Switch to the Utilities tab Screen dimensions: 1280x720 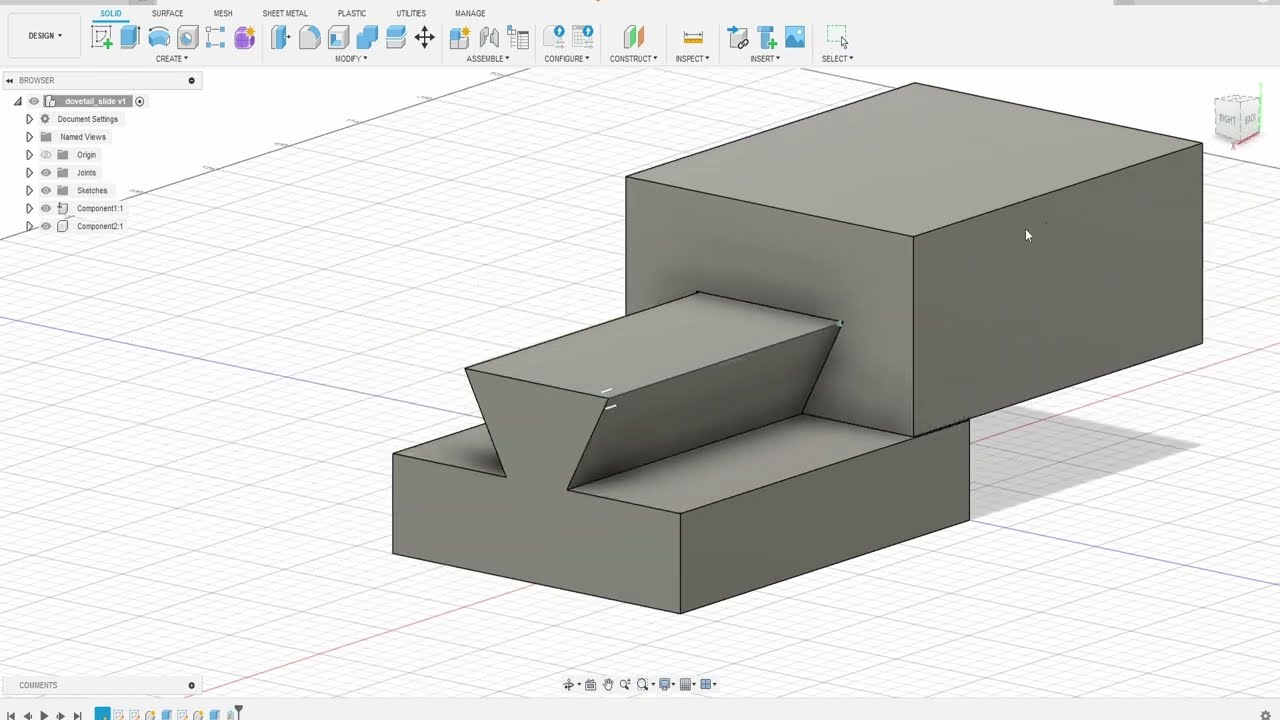[411, 13]
